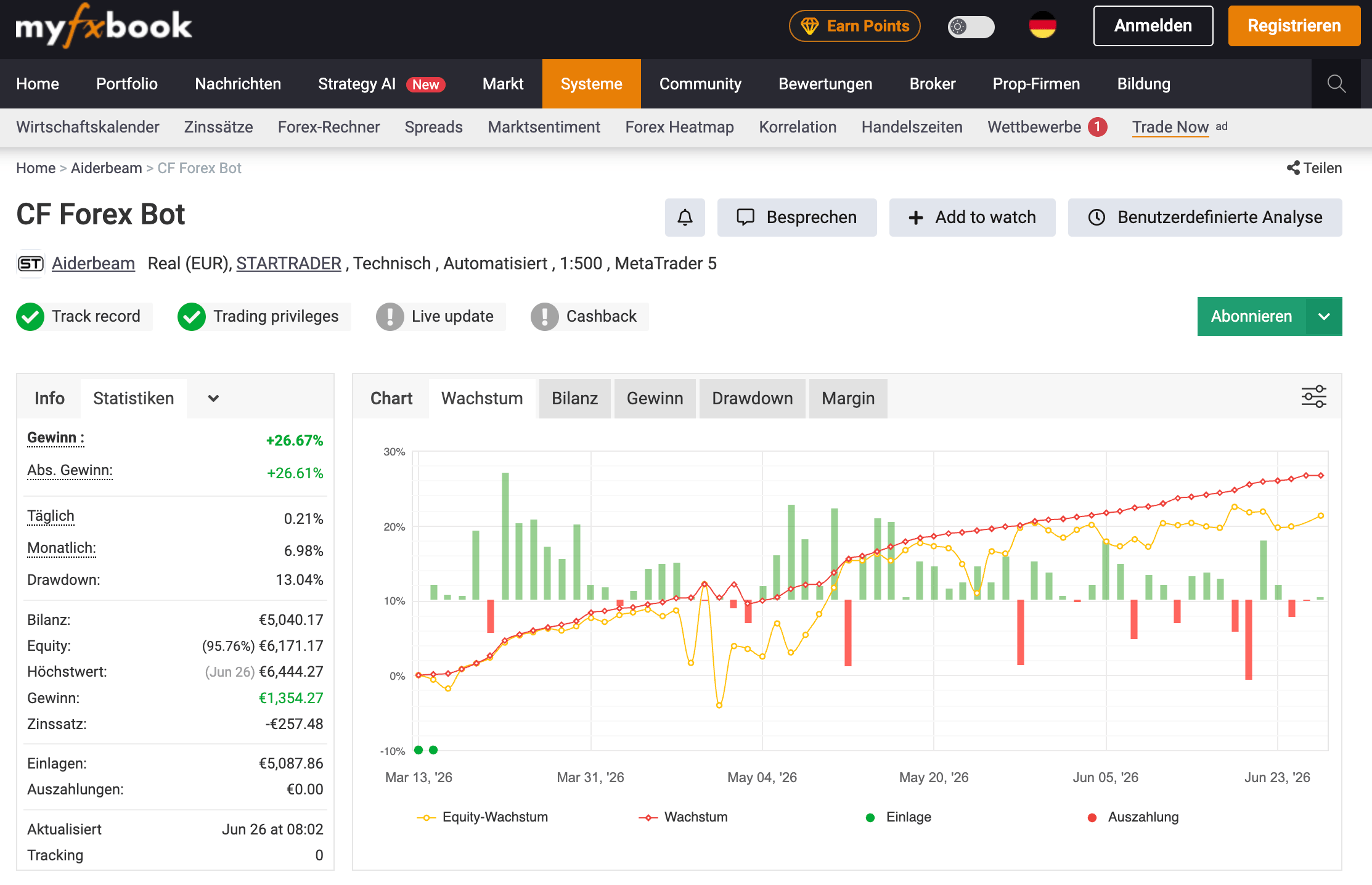Click Add to watch button
1372x885 pixels.
pos(972,217)
